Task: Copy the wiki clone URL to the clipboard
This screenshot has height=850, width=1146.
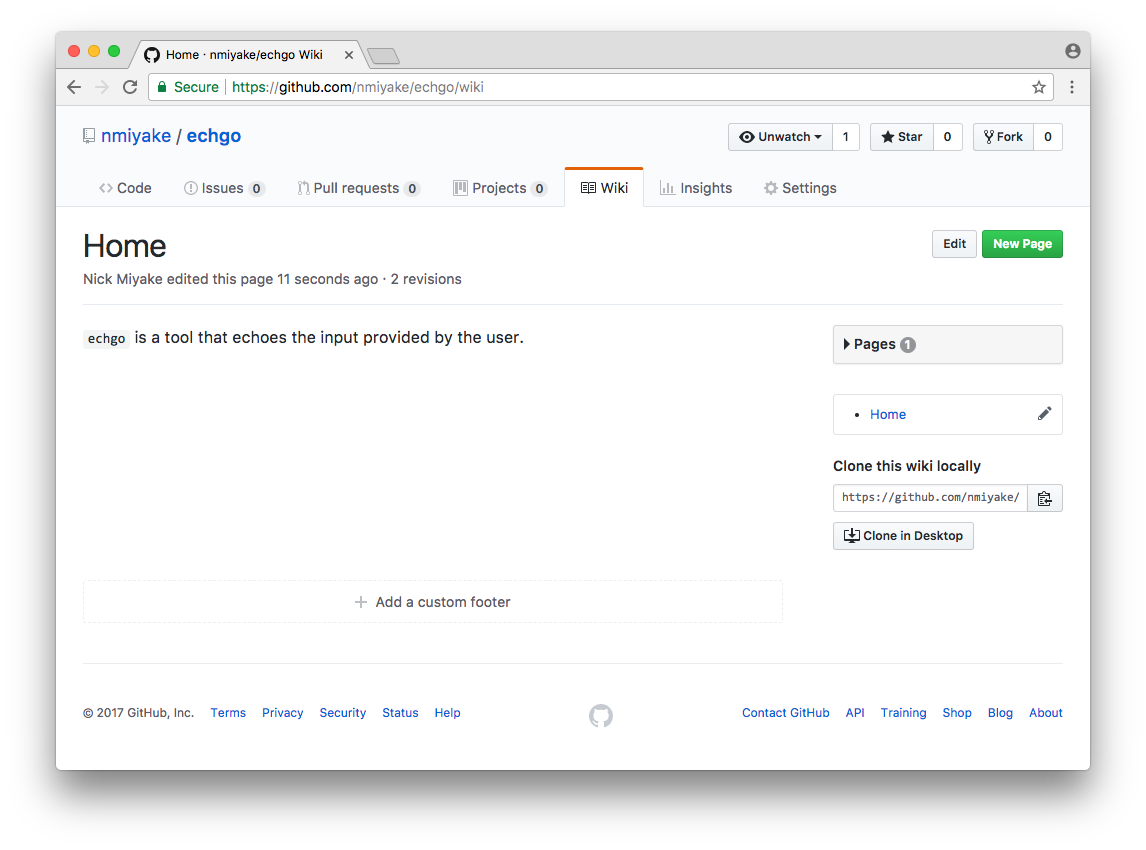Action: click(x=1044, y=498)
